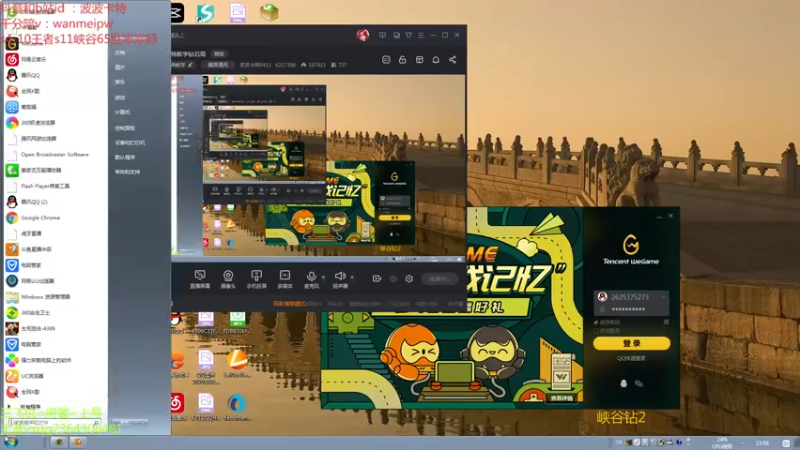Click the record video icon in streaming tool
Viewport: 800px width, 450px height.
point(377,279)
